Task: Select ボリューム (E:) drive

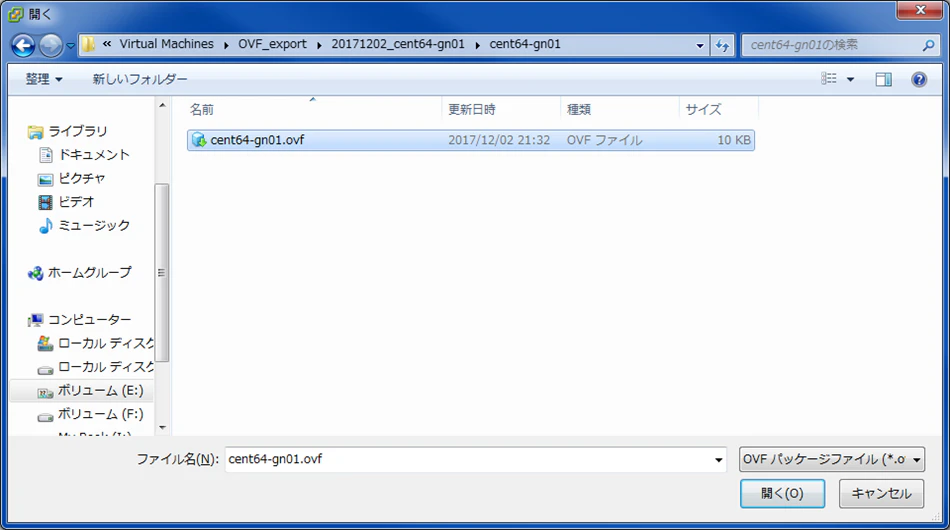Action: (x=100, y=391)
